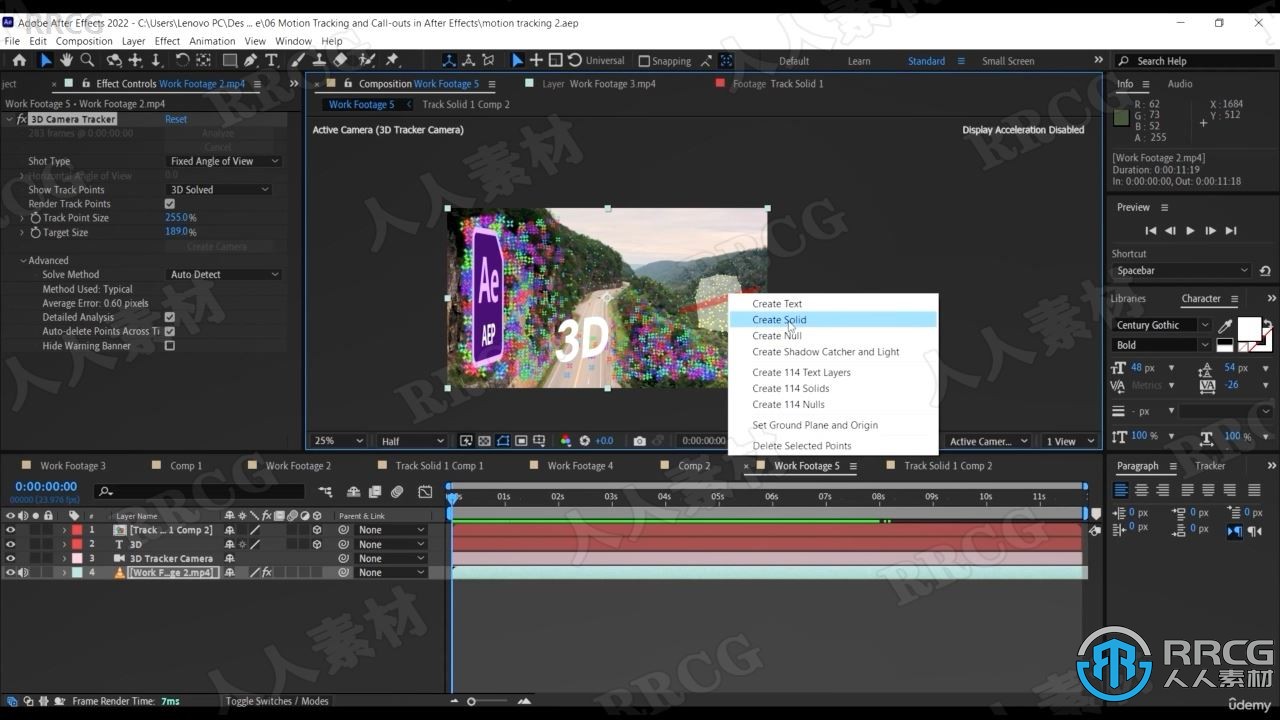Open the Half resolution dropdown

coord(412,441)
